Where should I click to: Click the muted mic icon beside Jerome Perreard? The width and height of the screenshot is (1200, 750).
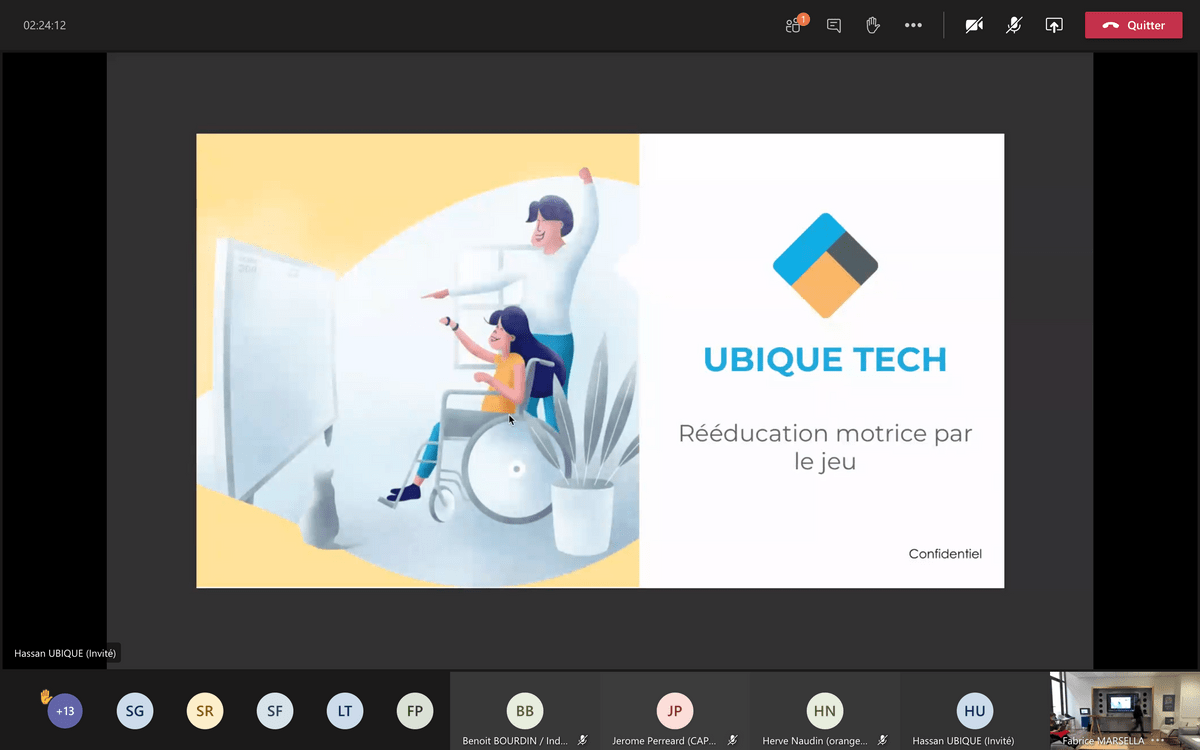point(733,741)
